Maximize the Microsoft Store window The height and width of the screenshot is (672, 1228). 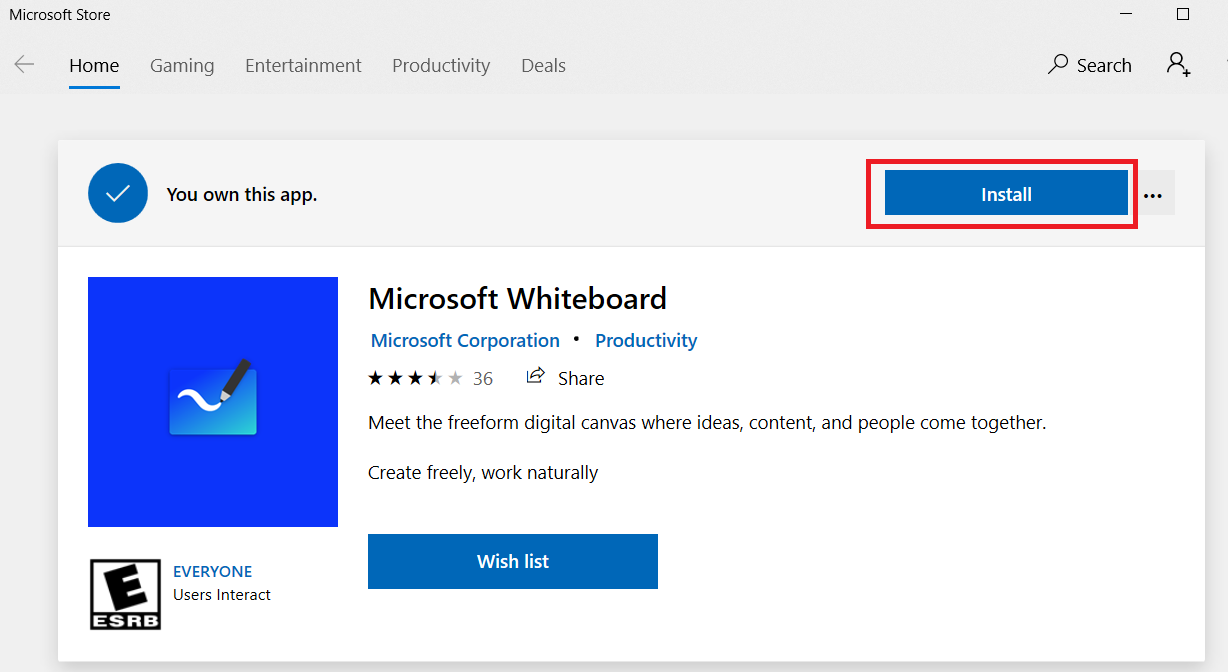pyautogui.click(x=1183, y=14)
